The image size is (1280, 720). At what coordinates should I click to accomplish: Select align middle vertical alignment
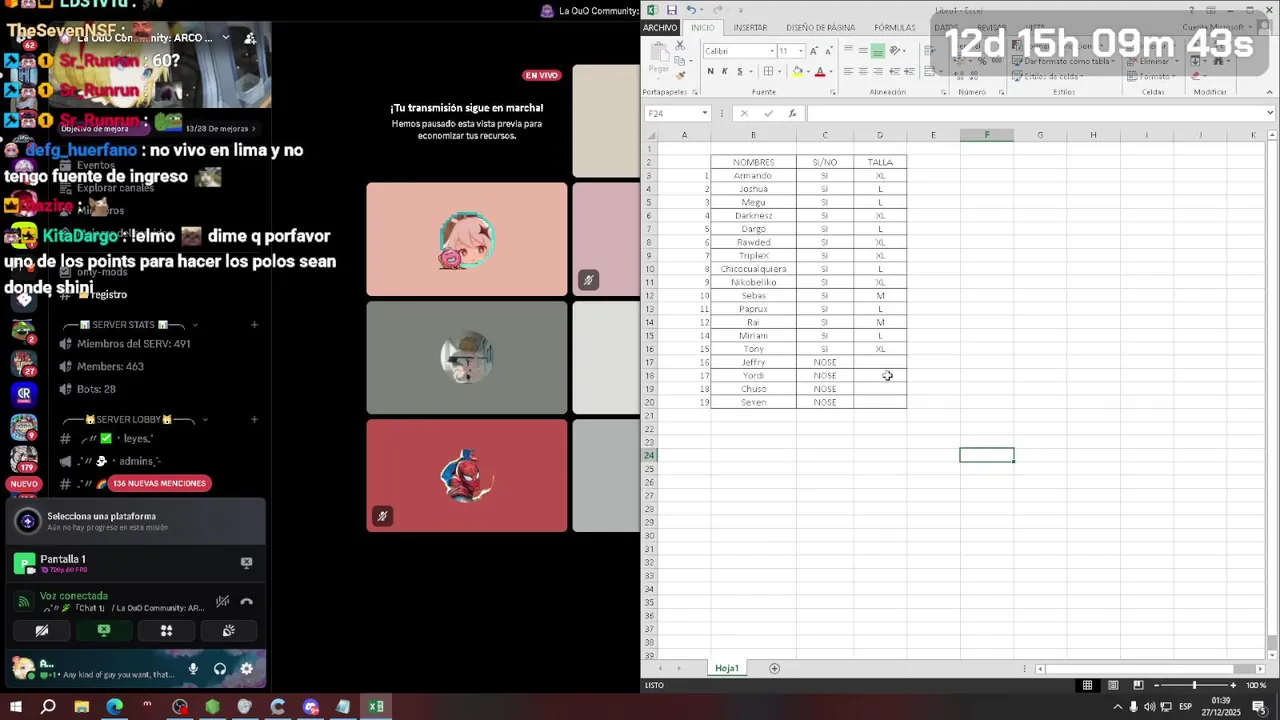863,51
